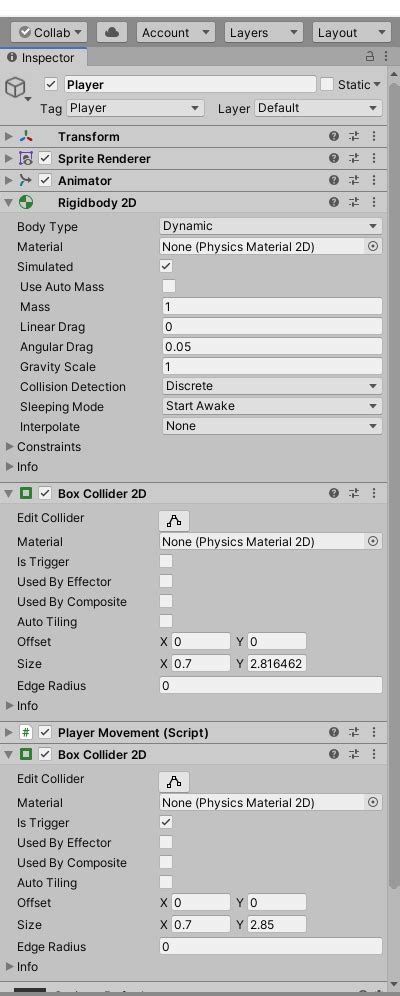Select the Inspector tab

[42, 57]
